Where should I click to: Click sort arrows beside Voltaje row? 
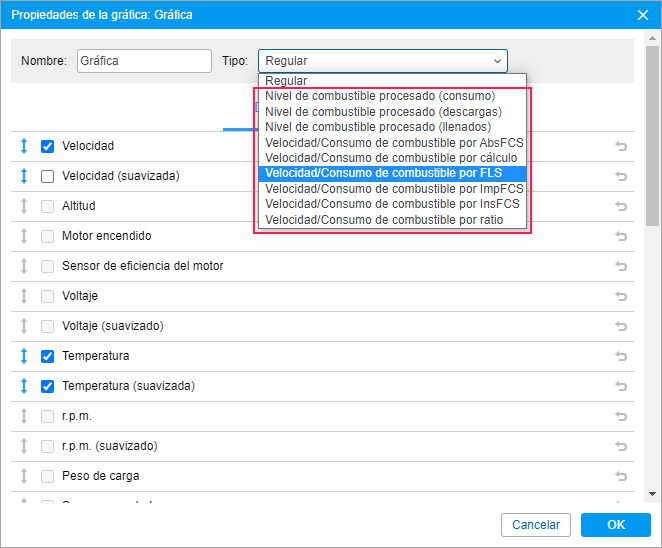pos(24,296)
